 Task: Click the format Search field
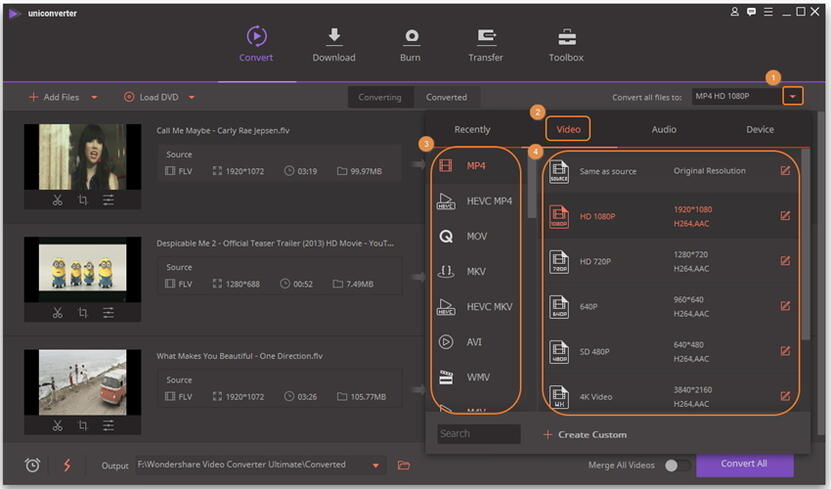point(479,434)
